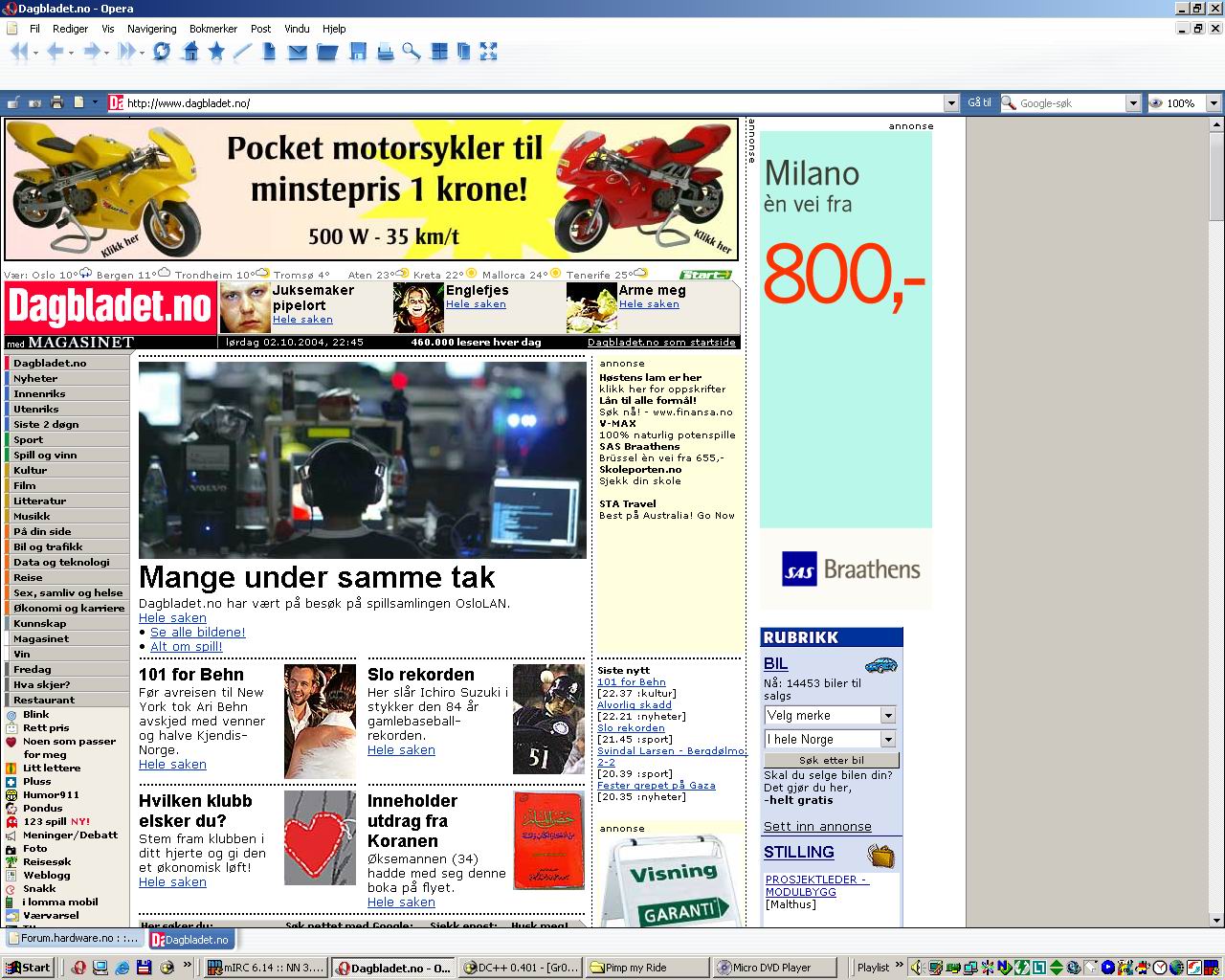The width and height of the screenshot is (1225, 980).
Task: Go to the home page icon
Action: point(190,52)
